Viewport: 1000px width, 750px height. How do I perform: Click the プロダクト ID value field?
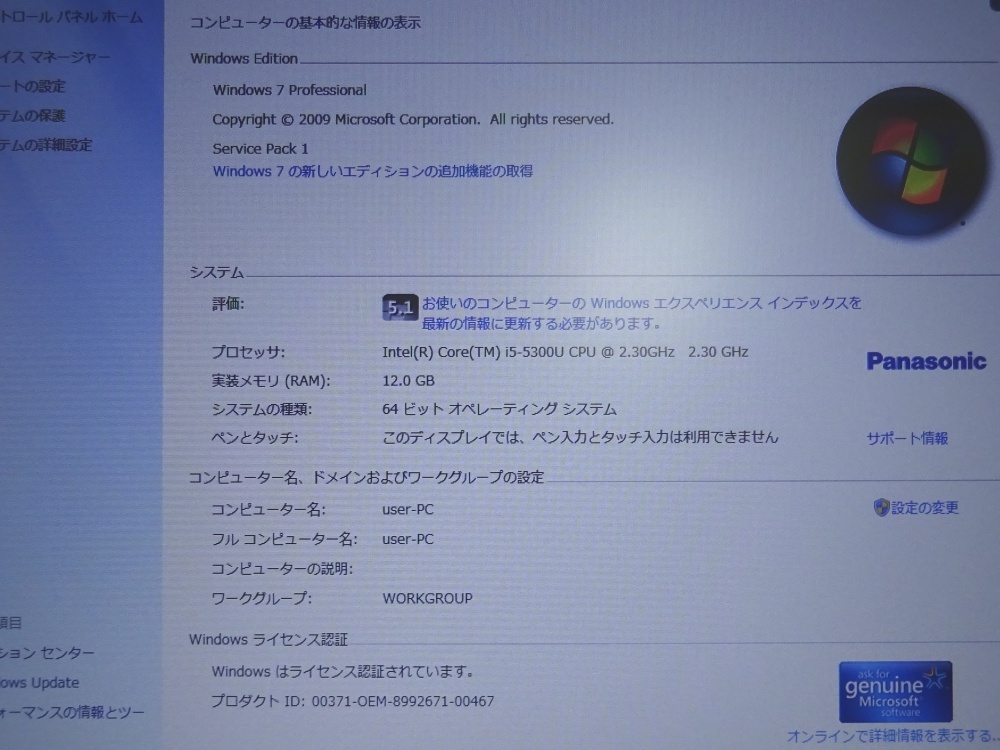tap(404, 701)
